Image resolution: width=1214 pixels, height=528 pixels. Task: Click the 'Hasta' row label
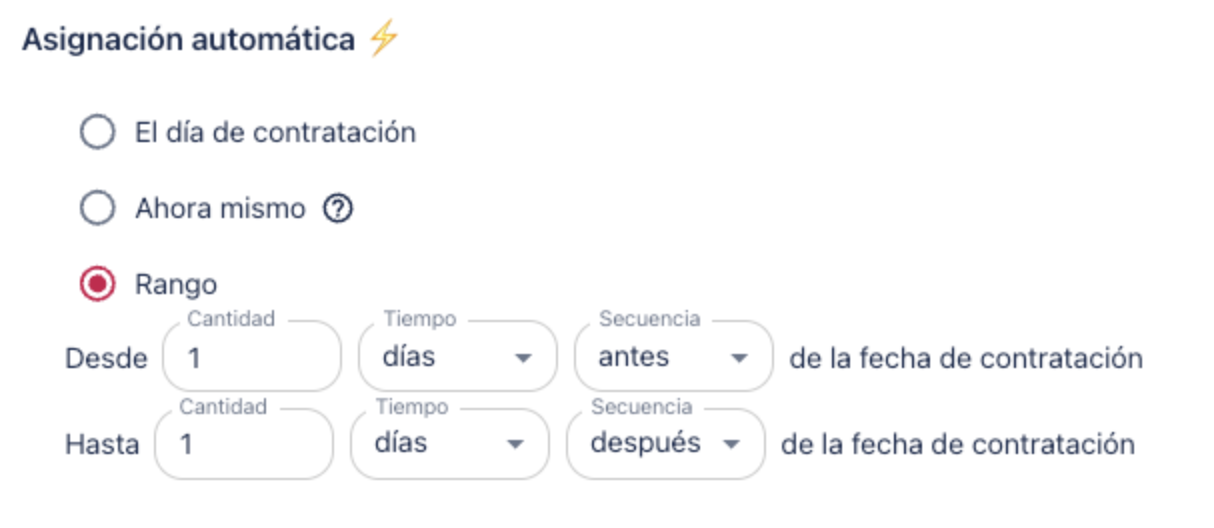click(x=102, y=444)
